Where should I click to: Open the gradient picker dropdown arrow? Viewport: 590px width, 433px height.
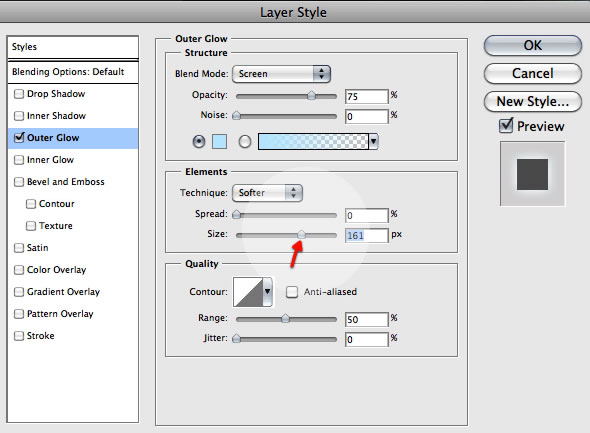click(373, 142)
